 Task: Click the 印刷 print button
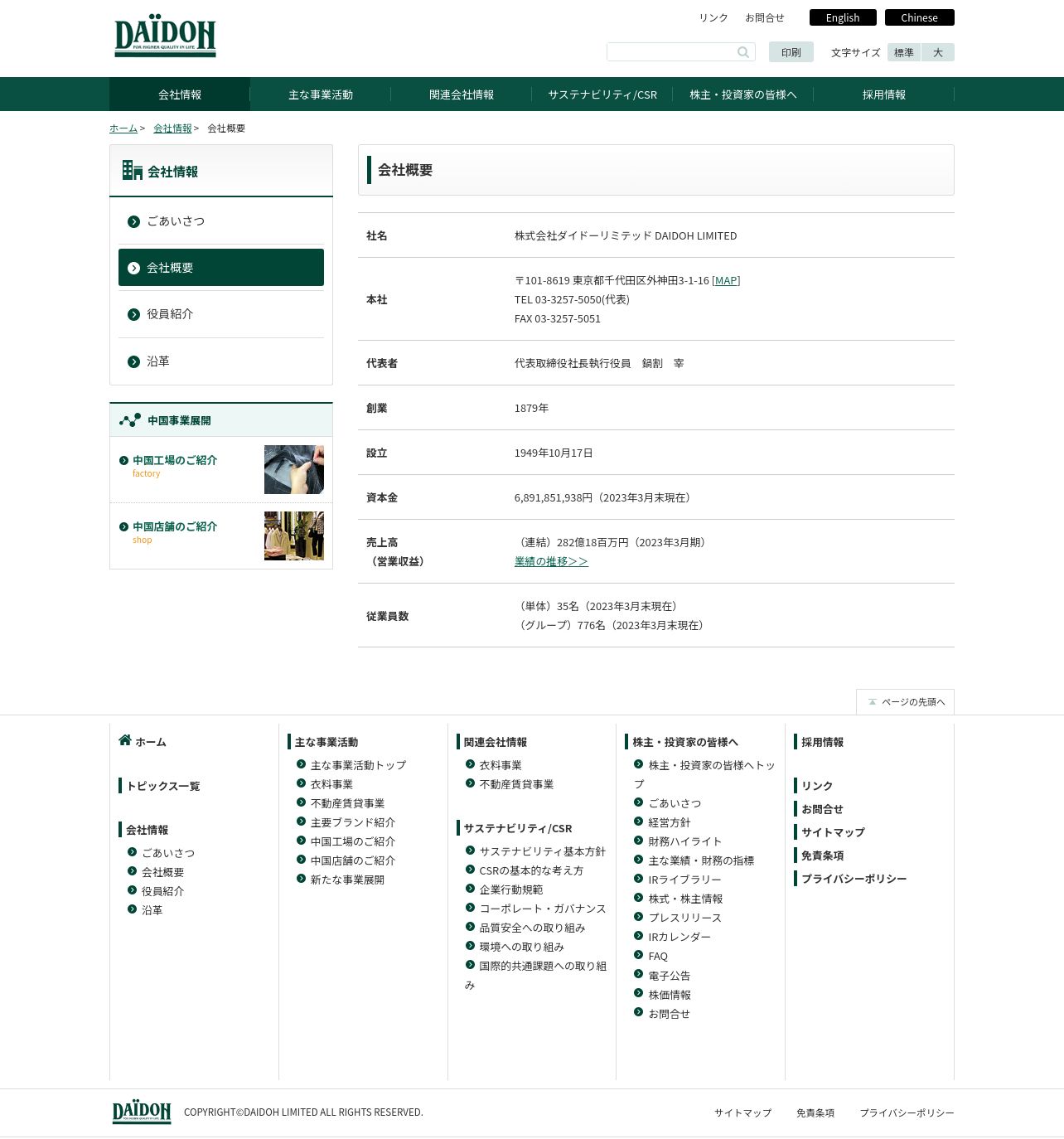(x=791, y=52)
